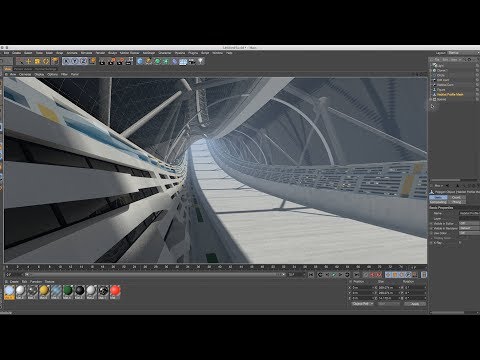Toggle the Z axis lock button
Screen dimensions: 480x360
84,61
